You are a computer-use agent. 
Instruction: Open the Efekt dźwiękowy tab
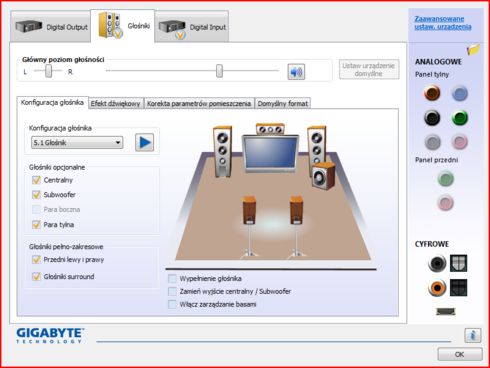click(116, 103)
